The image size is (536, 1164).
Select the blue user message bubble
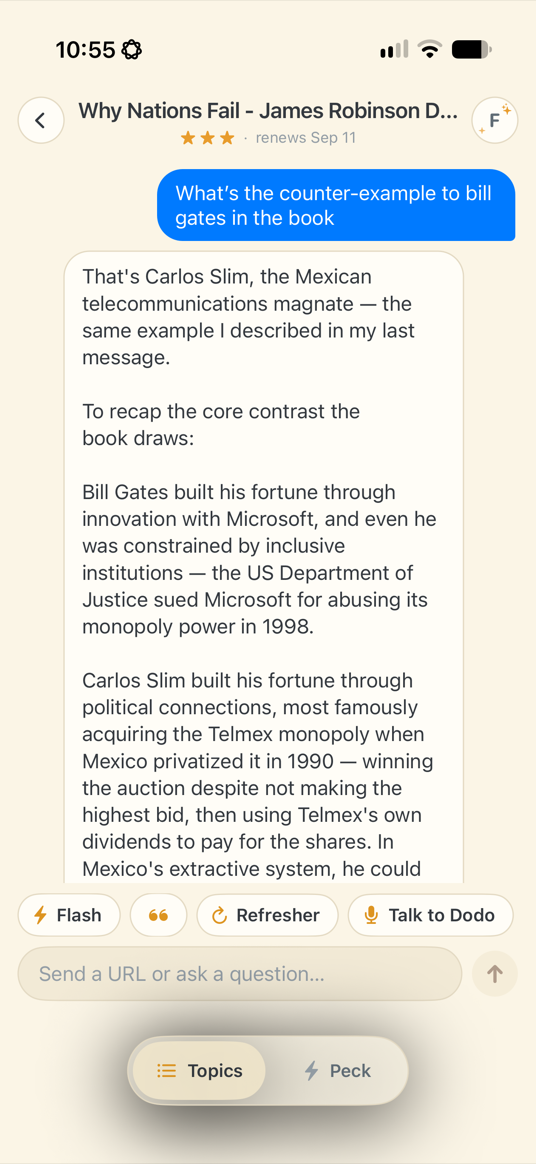tap(336, 206)
